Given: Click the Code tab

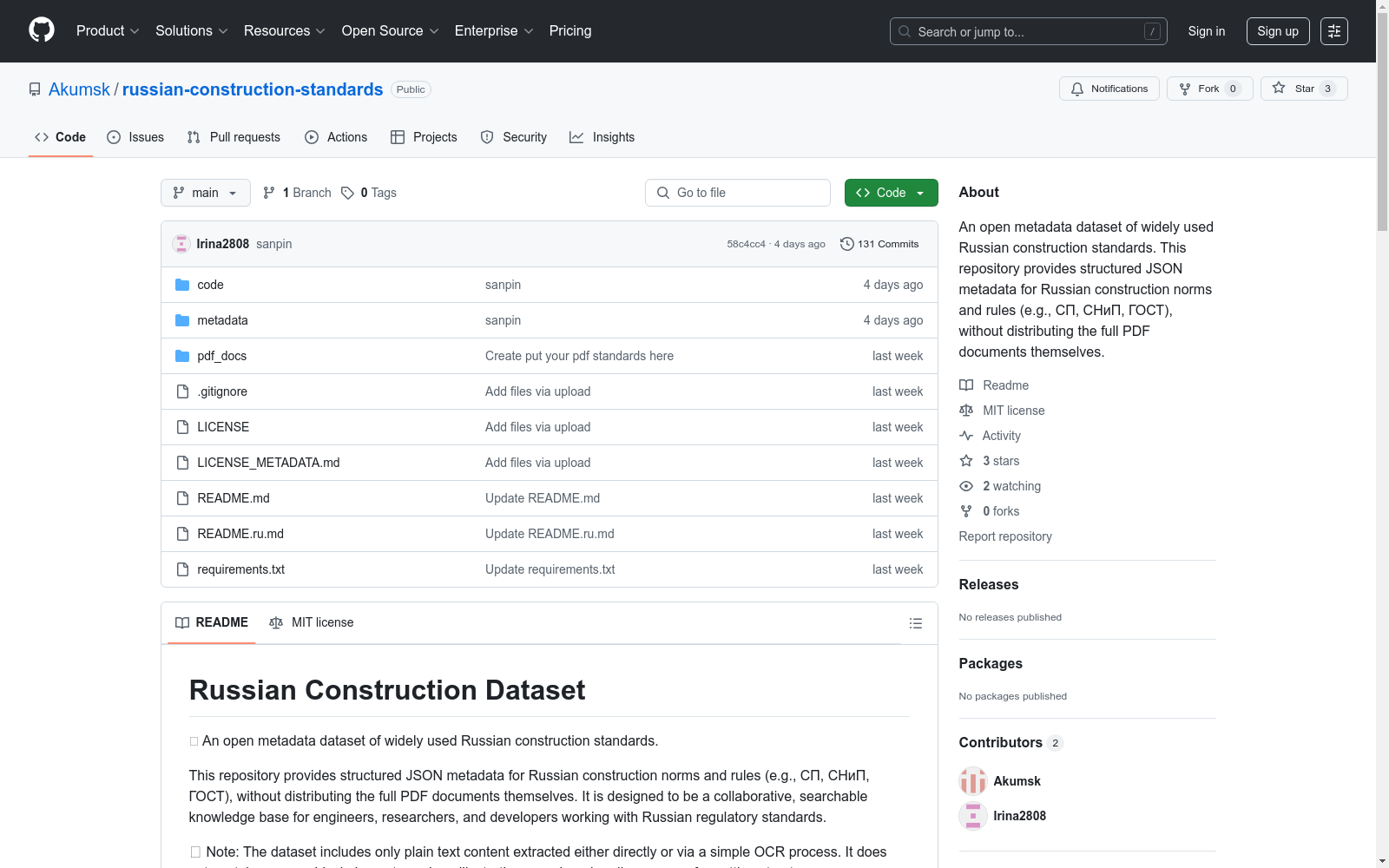Looking at the screenshot, I should pyautogui.click(x=61, y=137).
